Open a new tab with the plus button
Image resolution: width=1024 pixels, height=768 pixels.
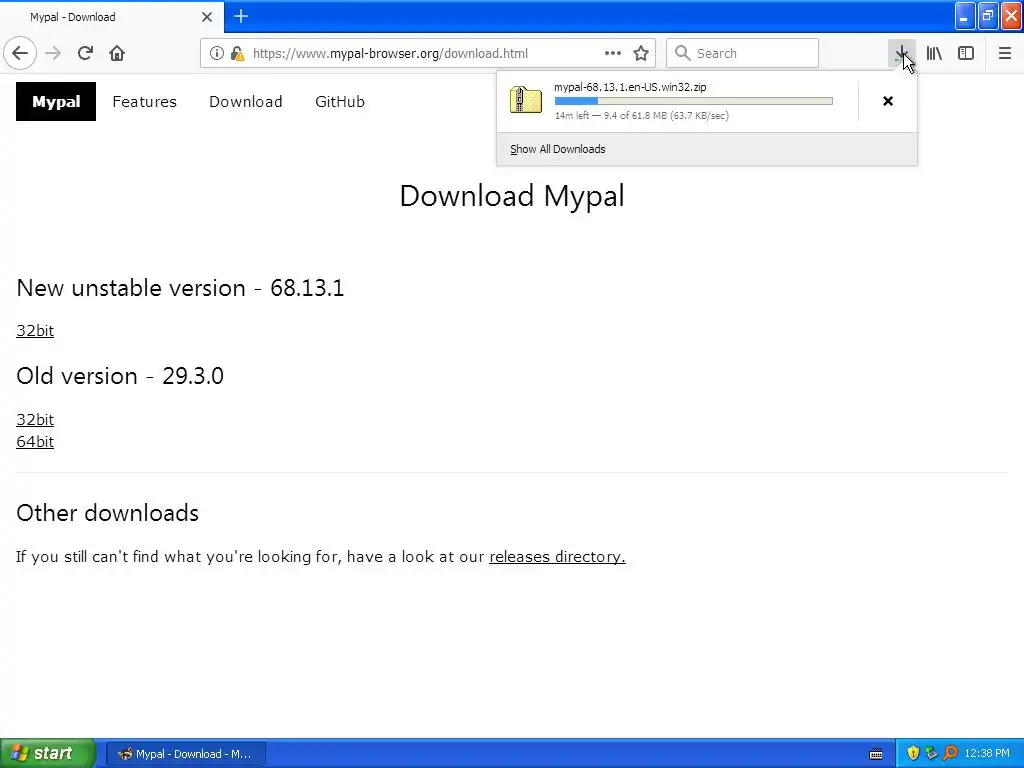tap(241, 16)
